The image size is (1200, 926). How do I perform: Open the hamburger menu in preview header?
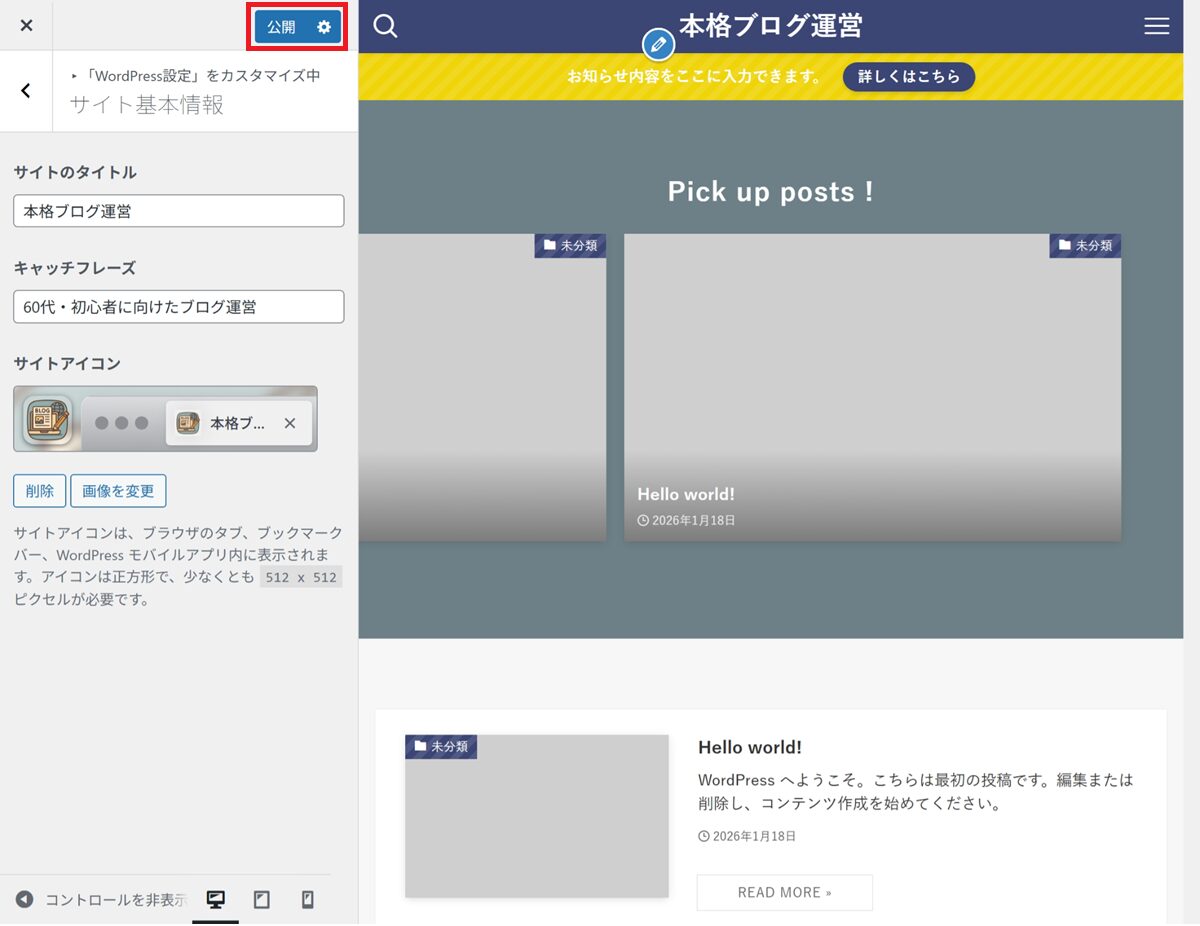coord(1156,26)
